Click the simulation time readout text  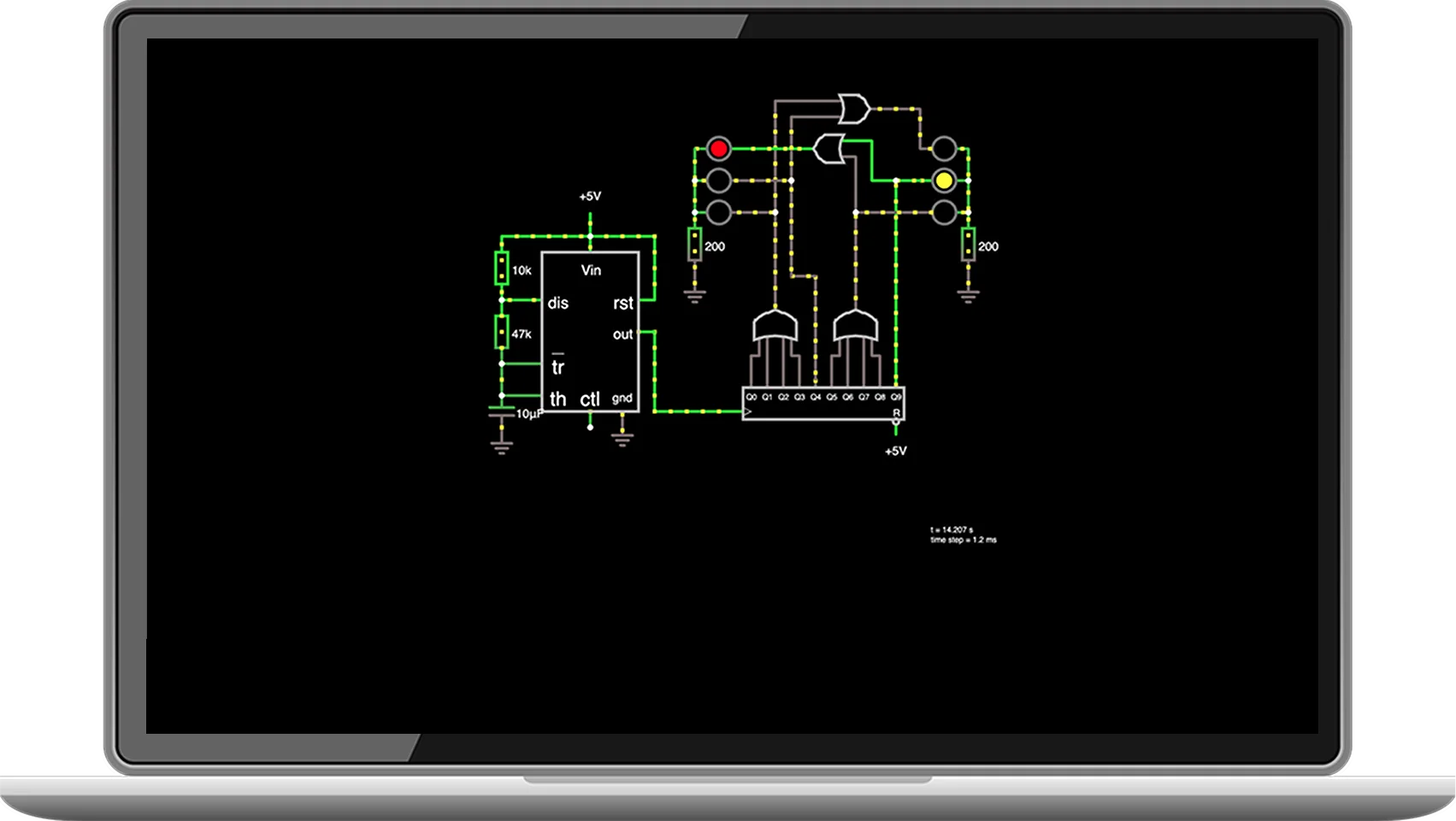(x=952, y=530)
